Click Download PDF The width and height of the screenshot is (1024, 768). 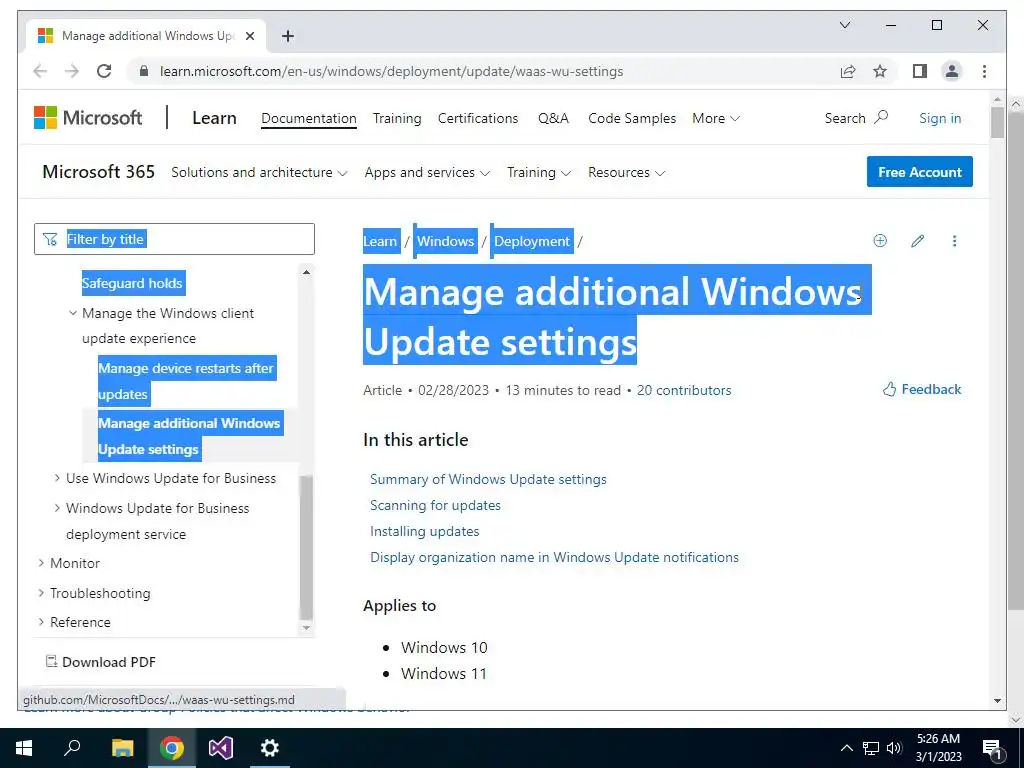point(101,662)
